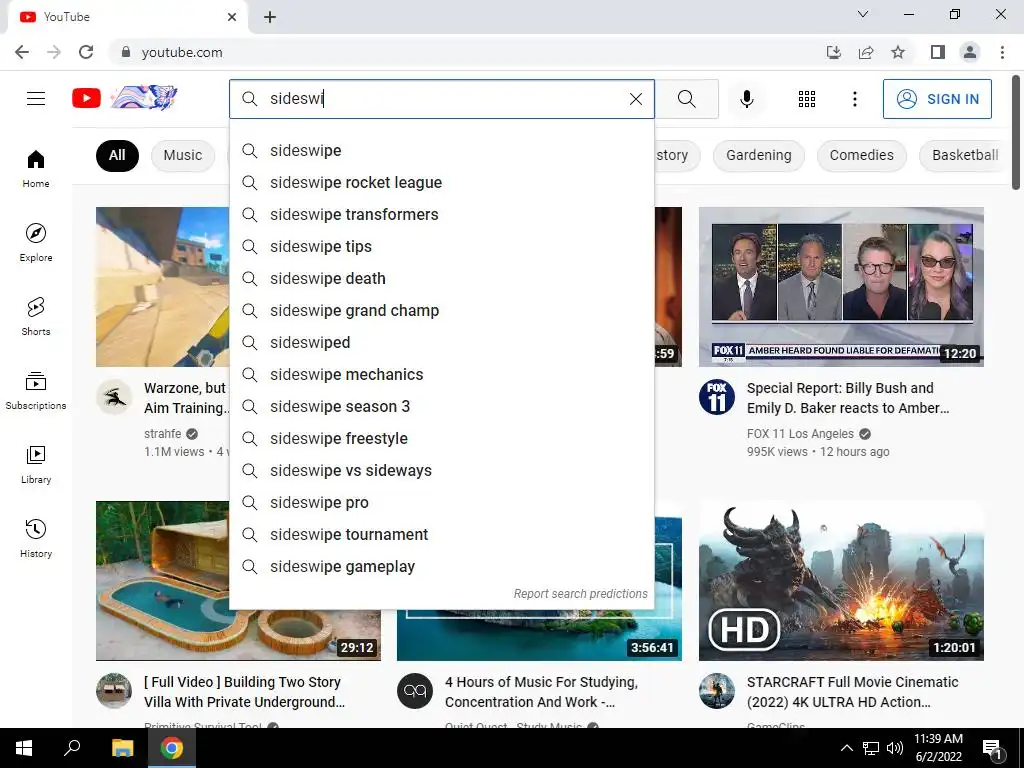Choose 'sideswipe mechanics' suggestion
1024x768 pixels.
[x=441, y=374]
